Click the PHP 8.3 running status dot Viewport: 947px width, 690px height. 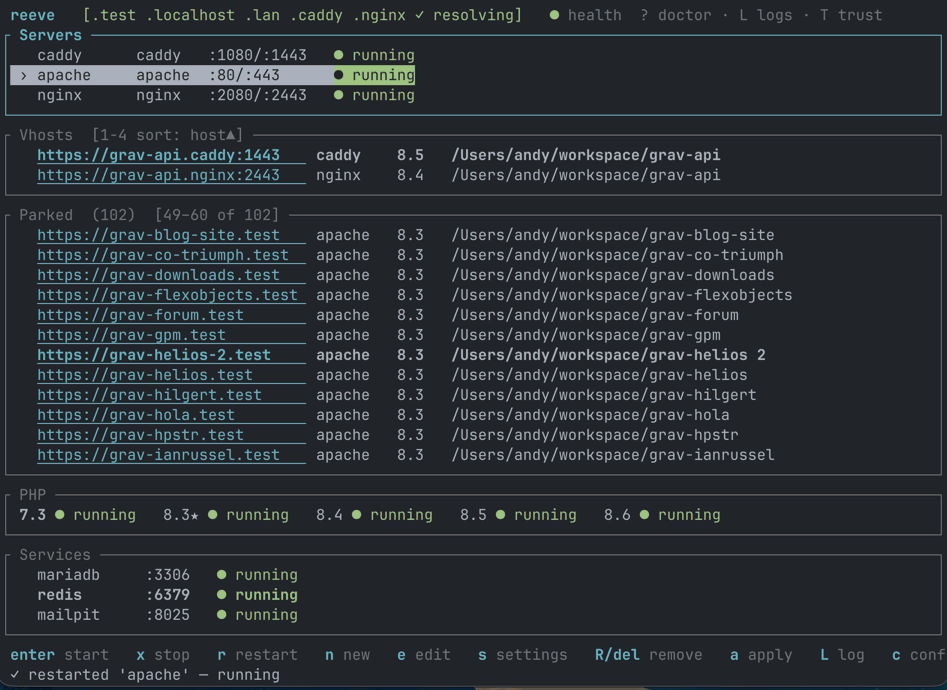[x=213, y=515]
